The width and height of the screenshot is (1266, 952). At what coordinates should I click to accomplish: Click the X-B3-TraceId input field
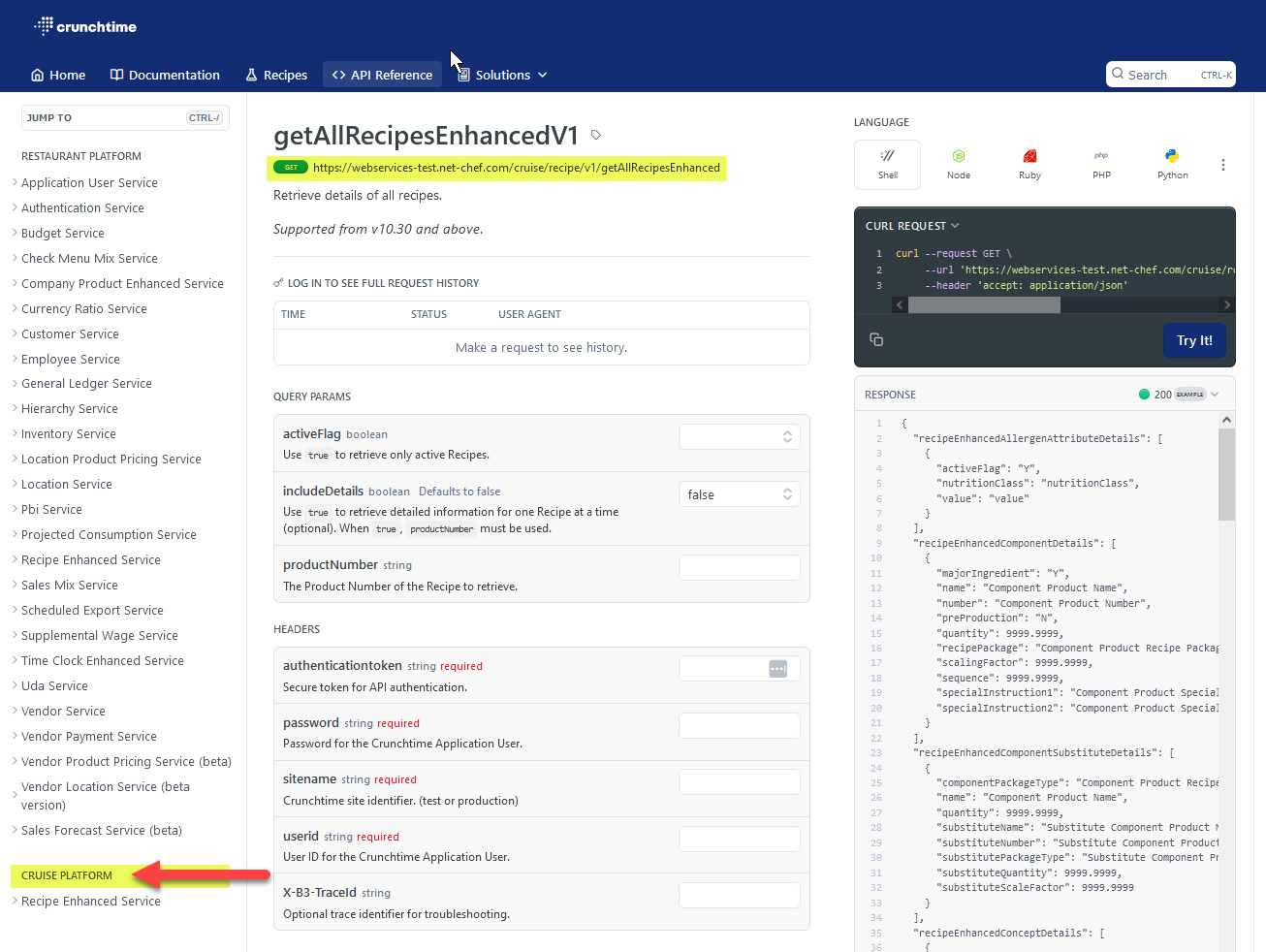pos(740,895)
